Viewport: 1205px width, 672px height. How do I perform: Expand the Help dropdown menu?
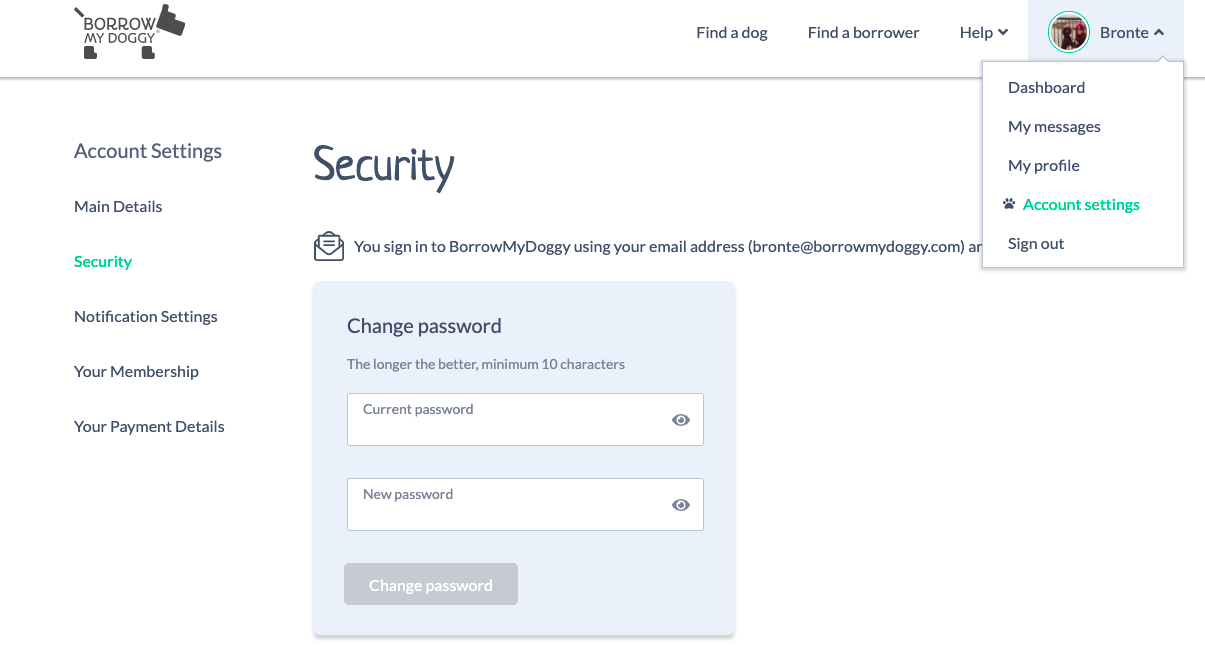tap(984, 32)
